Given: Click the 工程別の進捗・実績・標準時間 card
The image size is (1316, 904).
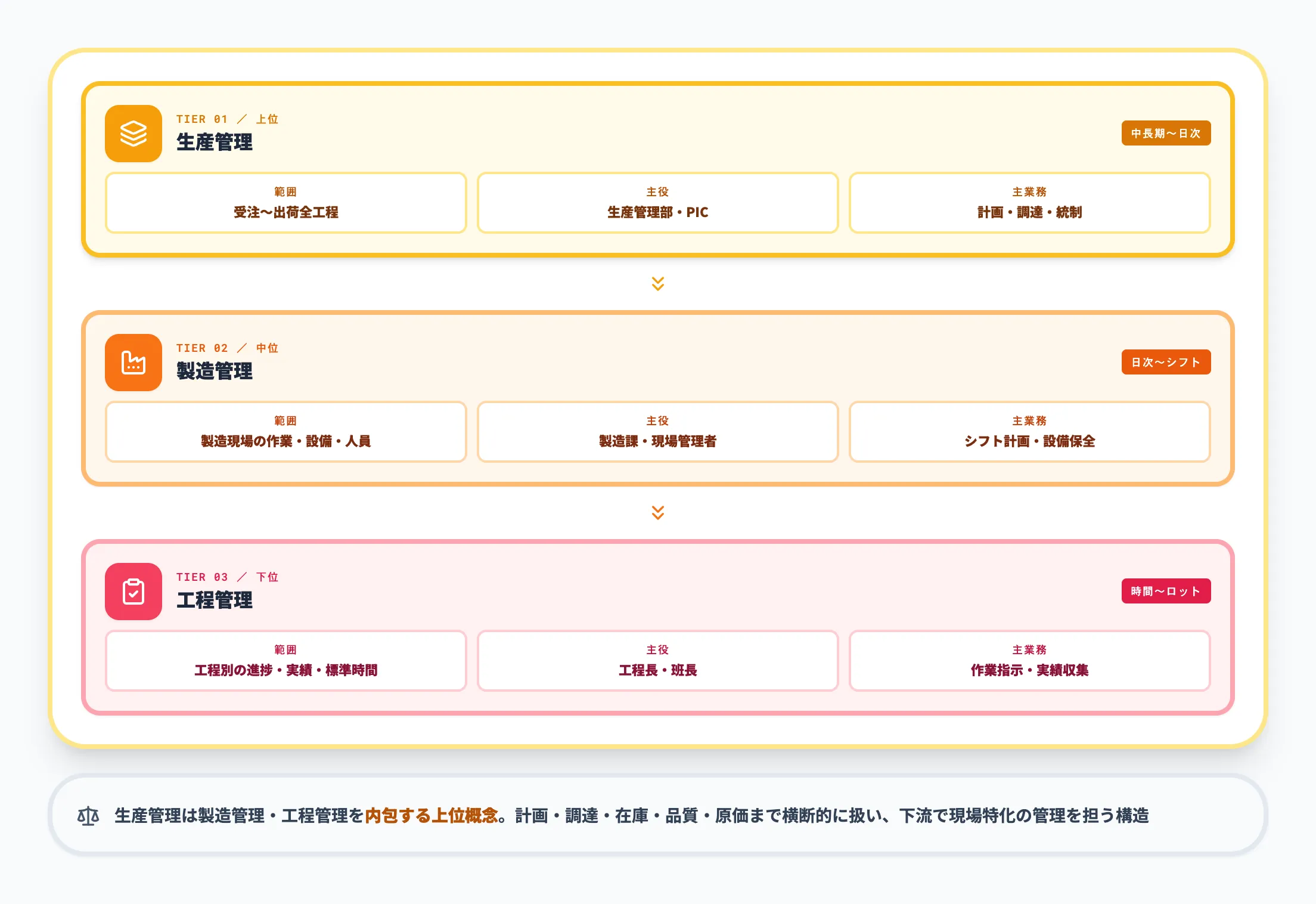Looking at the screenshot, I should 285,661.
